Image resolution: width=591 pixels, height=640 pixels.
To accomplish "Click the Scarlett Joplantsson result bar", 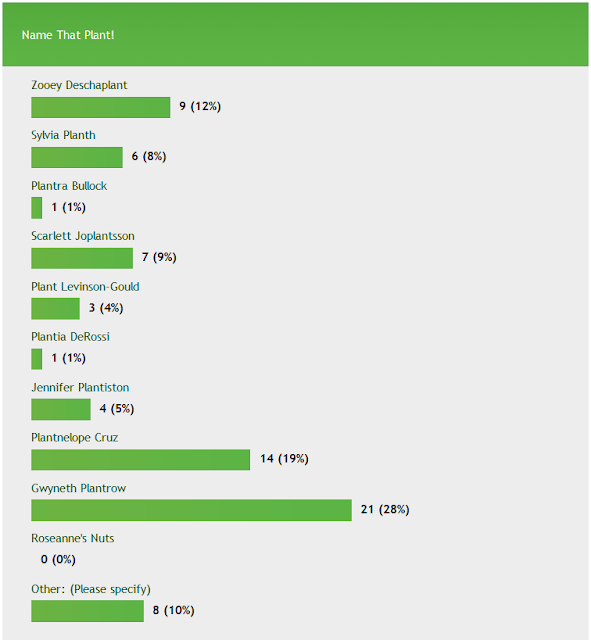I will click(x=82, y=258).
